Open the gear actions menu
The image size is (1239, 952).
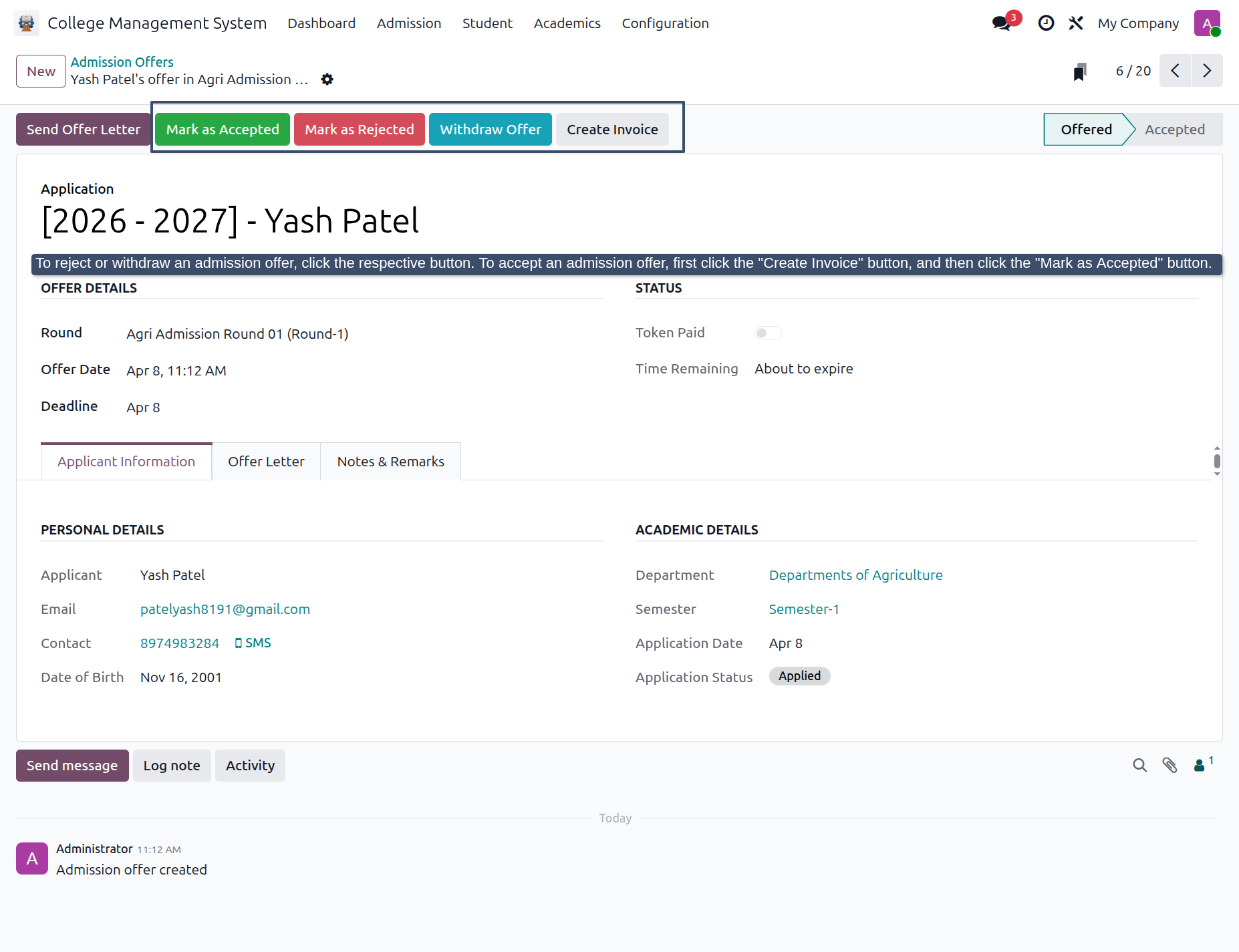[327, 80]
